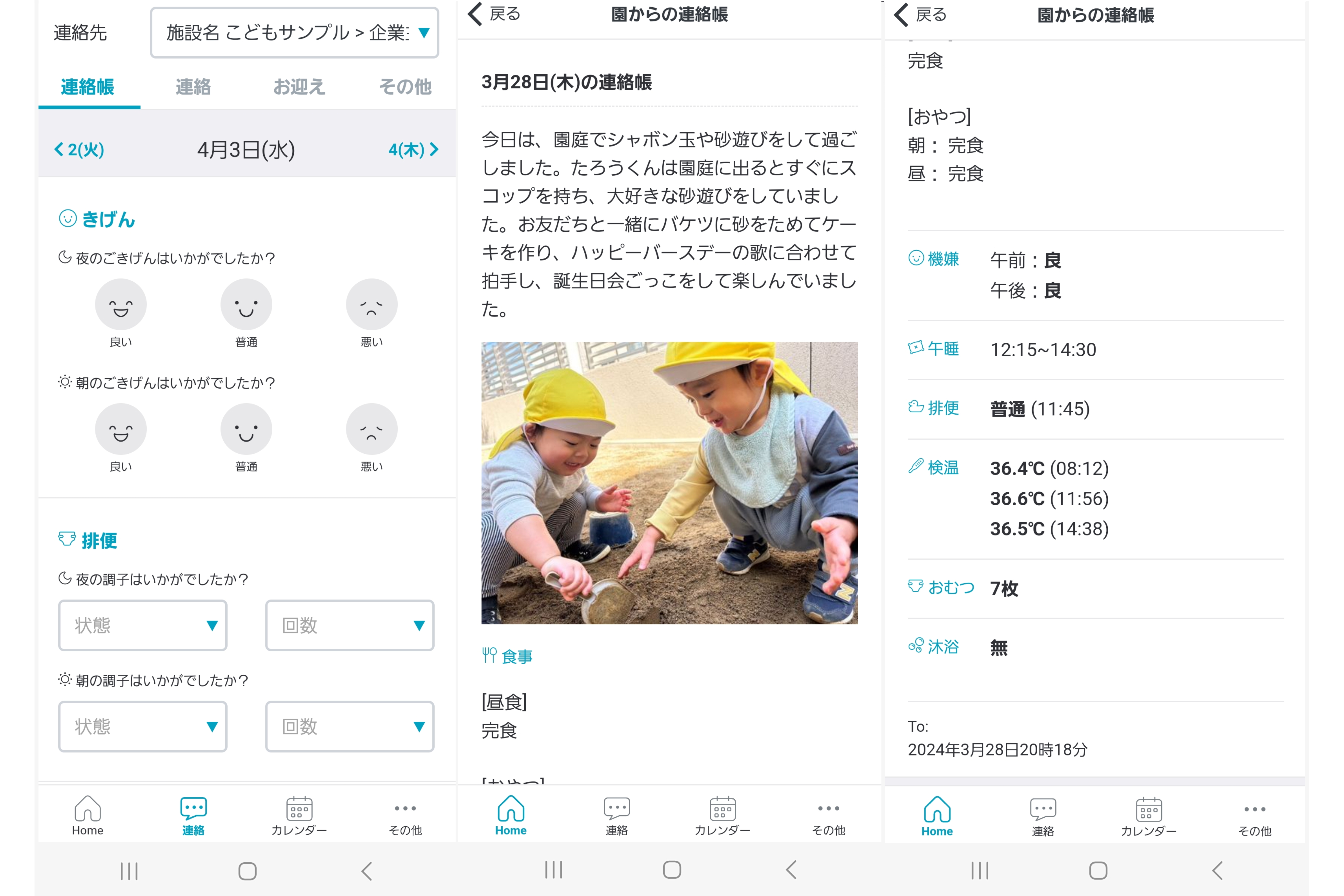The image size is (1344, 896).
Task: Tap Android recents button under left screen
Action: 129,871
